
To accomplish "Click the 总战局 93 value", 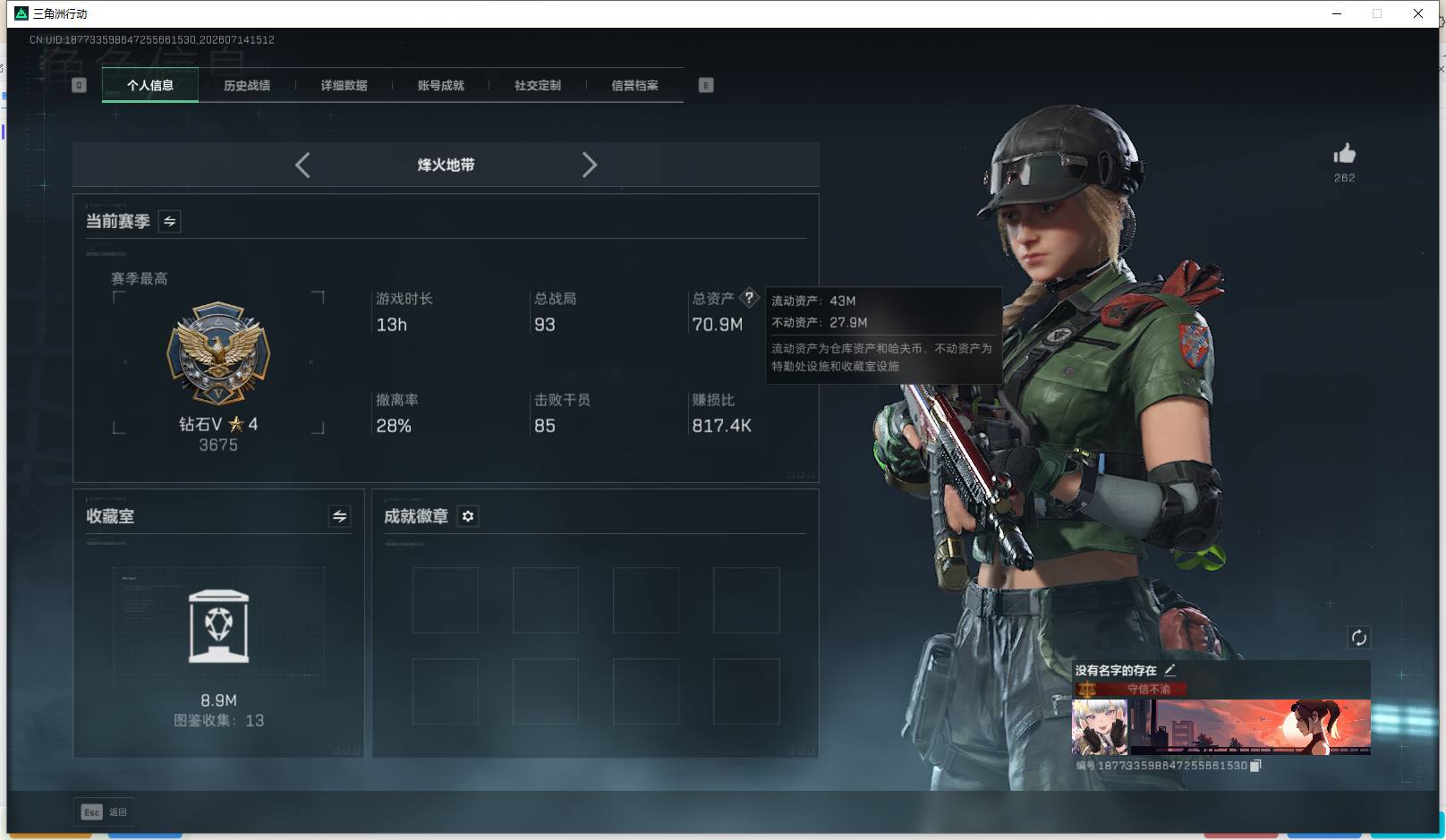I will (x=545, y=325).
